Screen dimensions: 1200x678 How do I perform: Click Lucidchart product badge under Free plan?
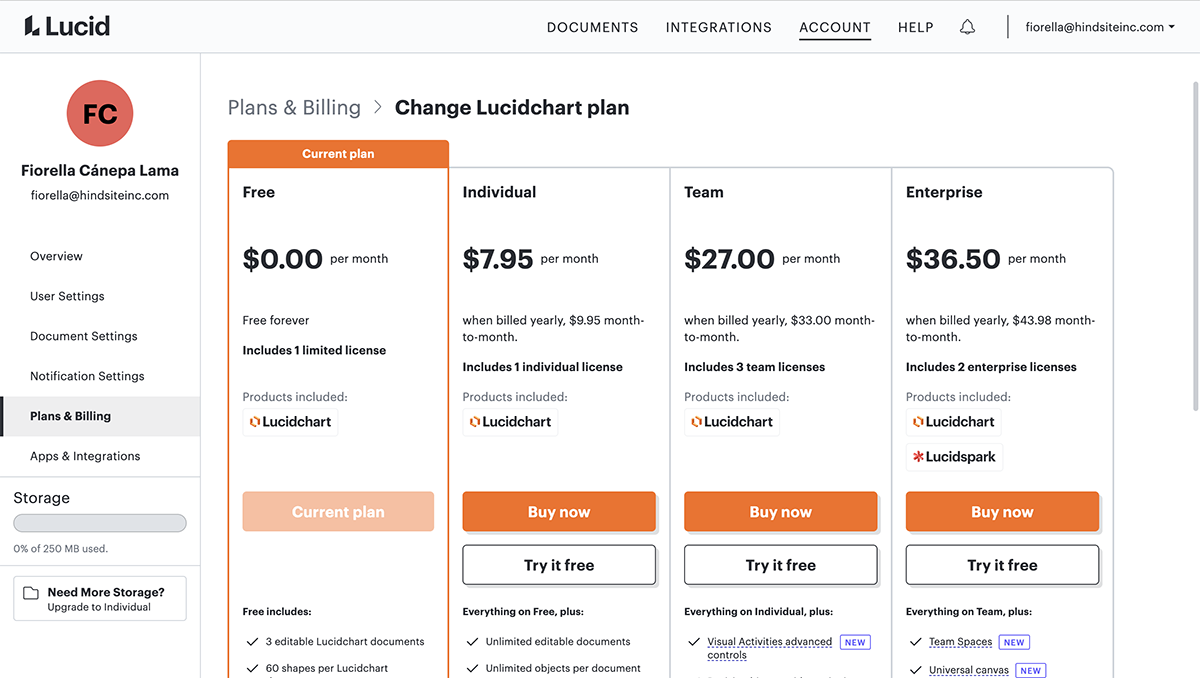290,422
